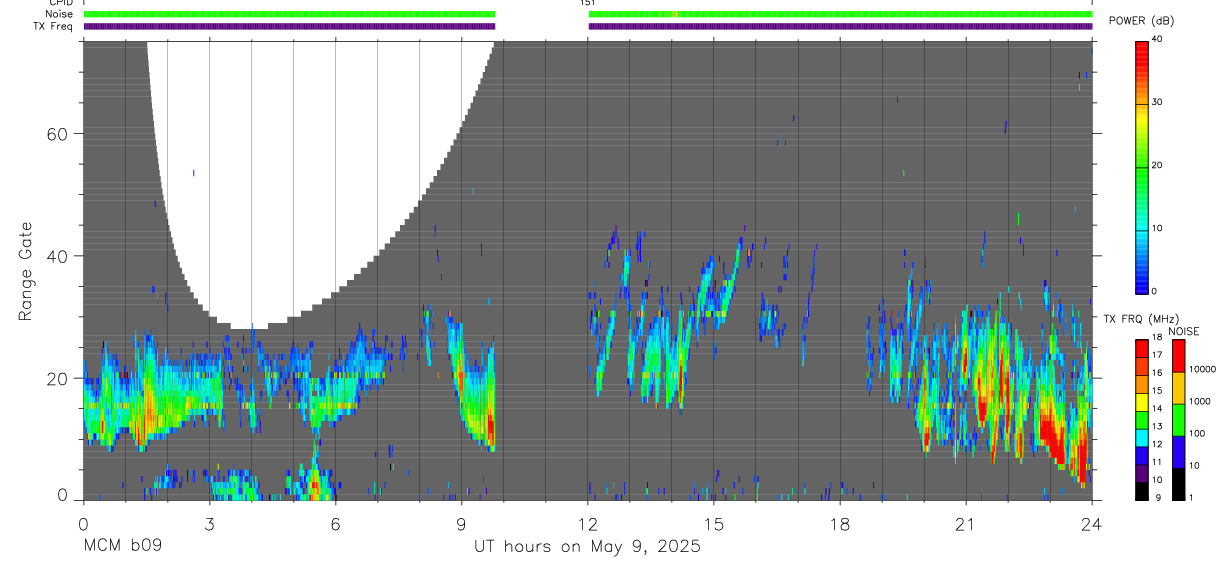The image size is (1228, 567).
Task: Click the 'Noise' row label at top
Action: (60, 14)
